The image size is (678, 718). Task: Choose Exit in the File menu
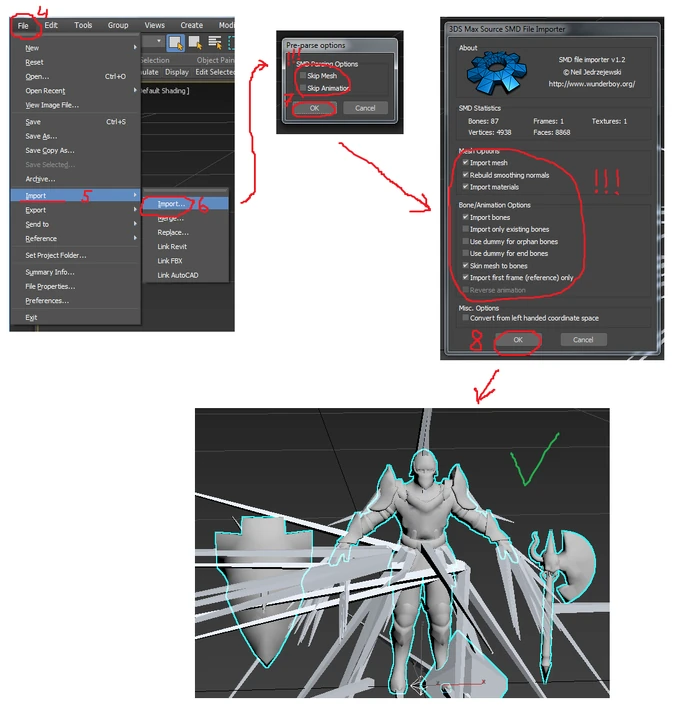click(31, 318)
